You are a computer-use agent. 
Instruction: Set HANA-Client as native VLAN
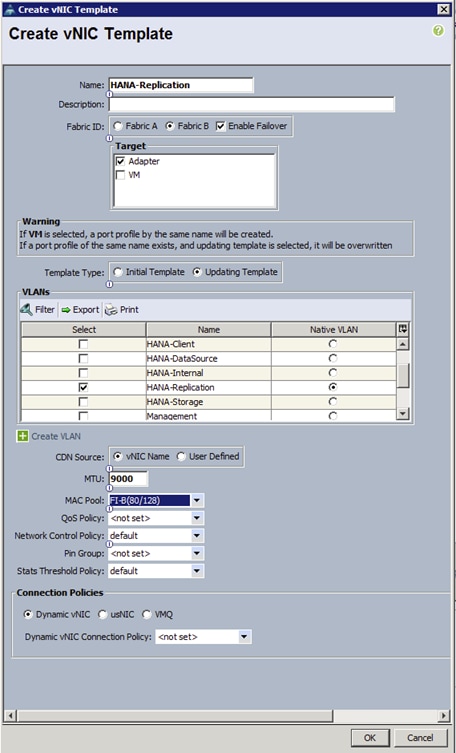[333, 344]
